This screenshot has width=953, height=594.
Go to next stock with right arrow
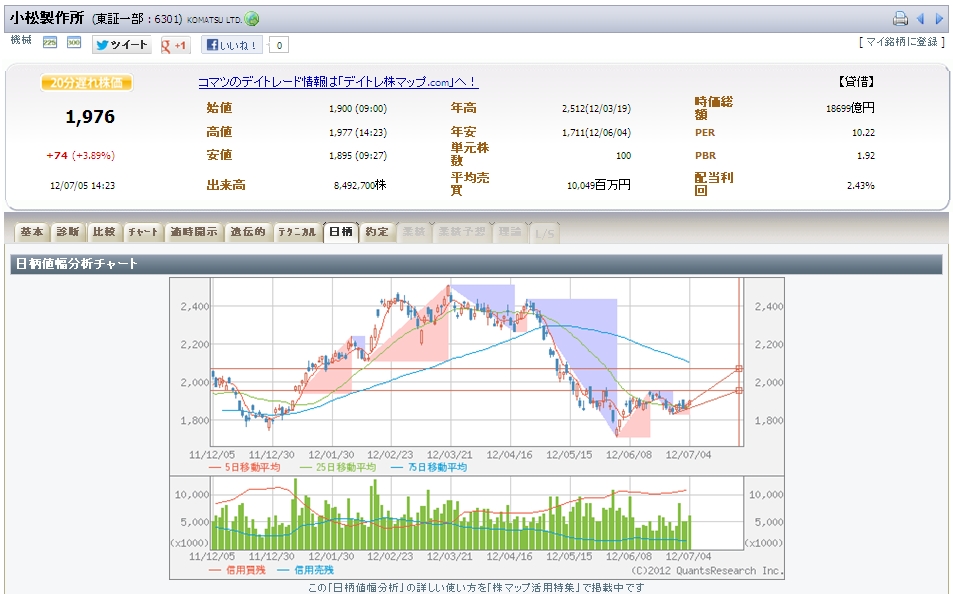(x=938, y=19)
